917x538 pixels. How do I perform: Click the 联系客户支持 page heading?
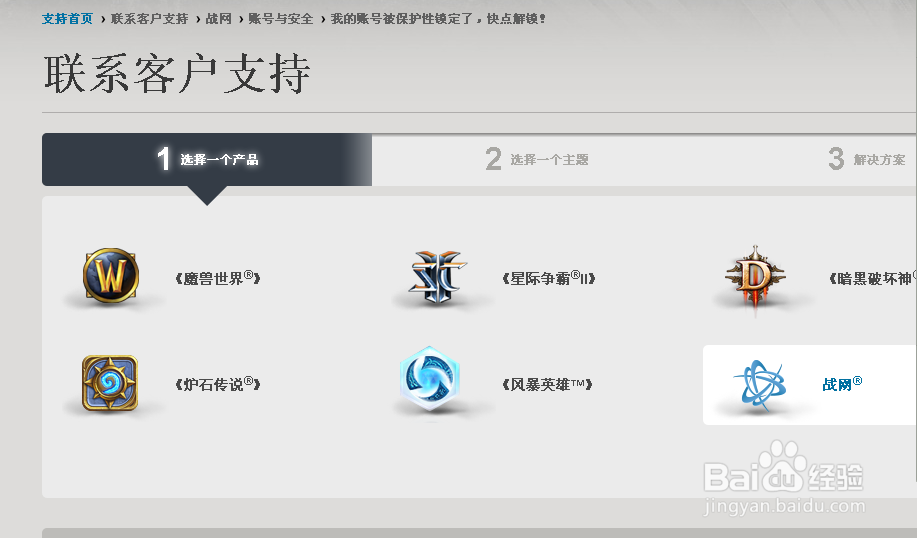[177, 74]
